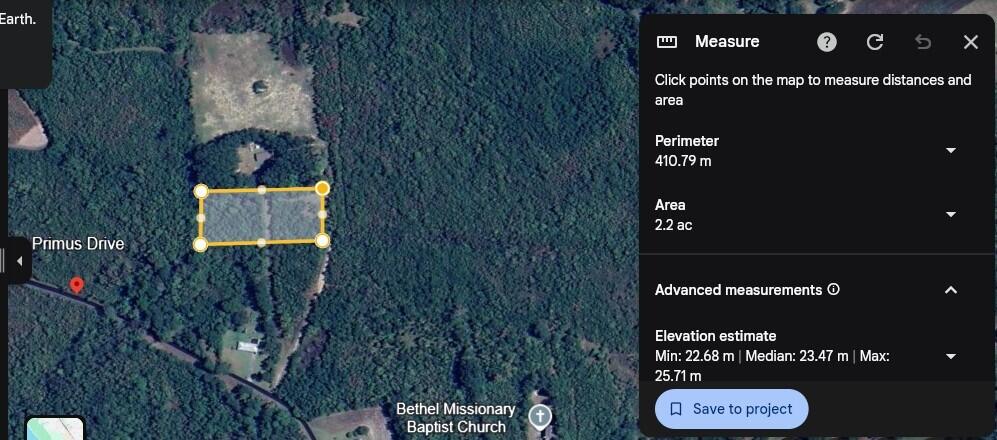Click the Save to project button
The image size is (997, 440).
click(x=732, y=409)
